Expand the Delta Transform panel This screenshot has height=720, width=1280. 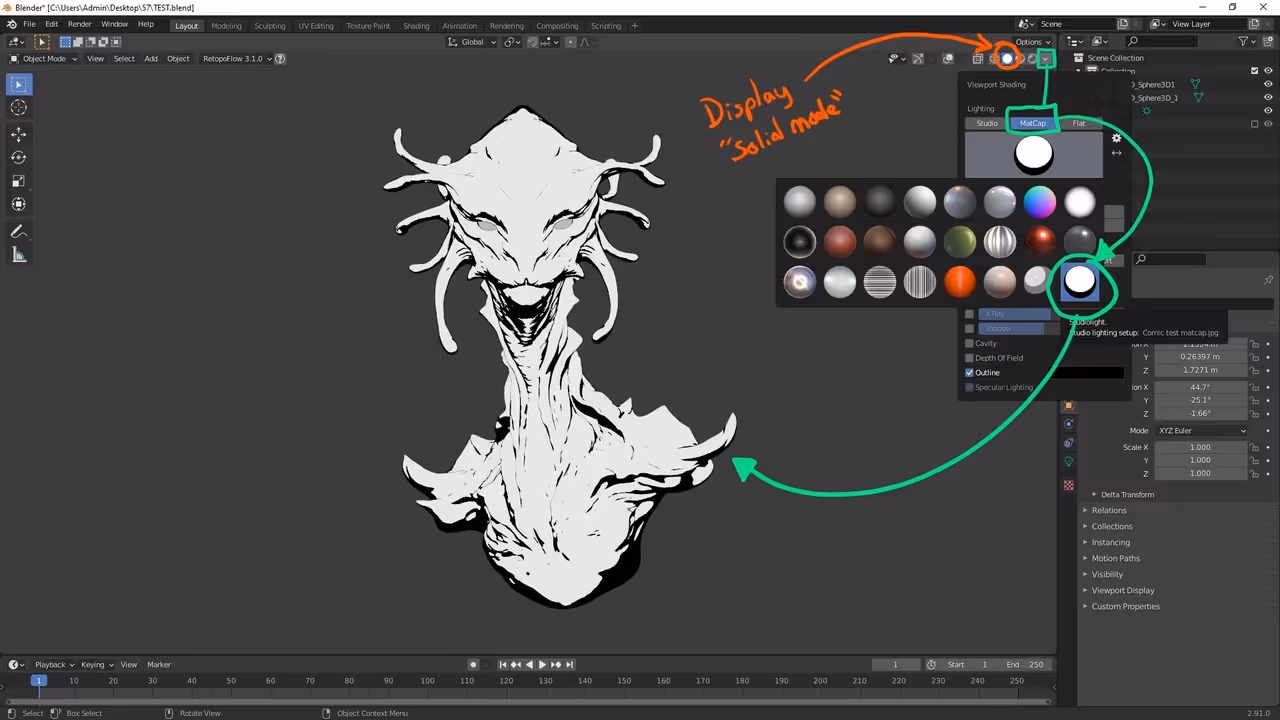point(1127,495)
